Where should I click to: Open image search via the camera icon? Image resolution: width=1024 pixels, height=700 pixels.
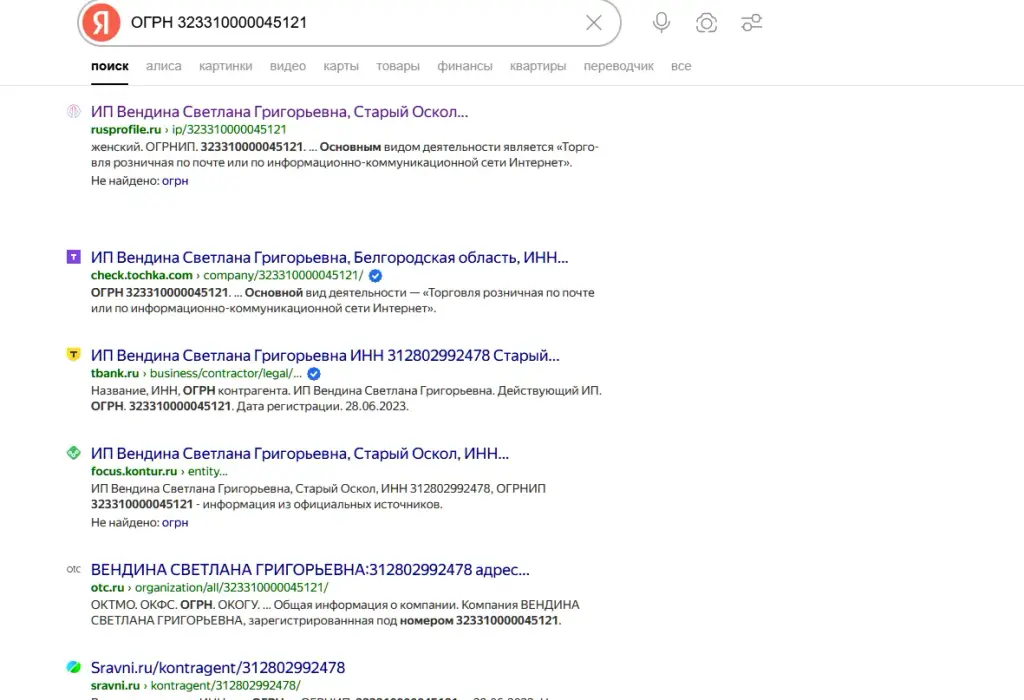pyautogui.click(x=706, y=23)
